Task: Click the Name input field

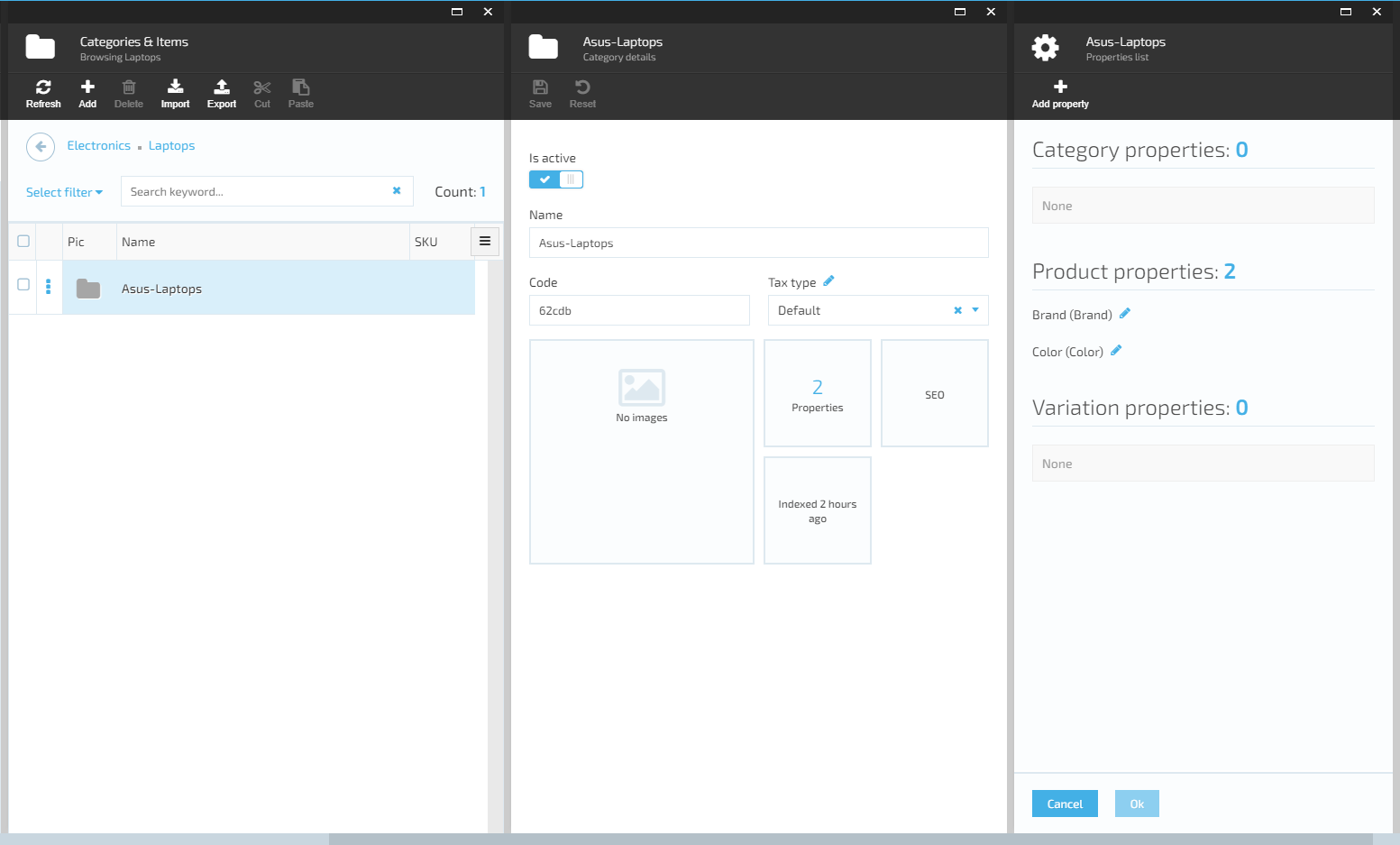Action: tap(759, 243)
